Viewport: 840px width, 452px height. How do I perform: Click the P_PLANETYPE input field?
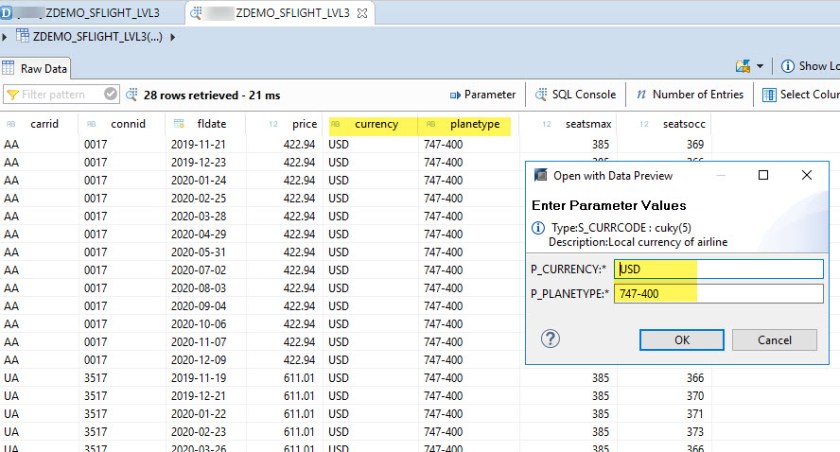click(x=718, y=293)
